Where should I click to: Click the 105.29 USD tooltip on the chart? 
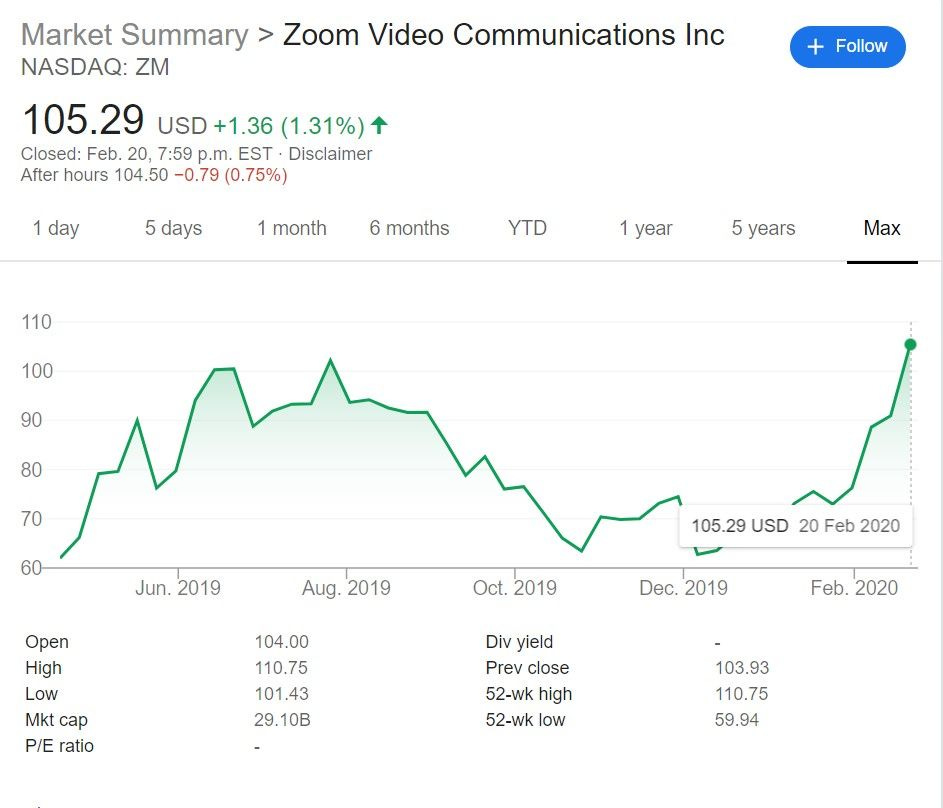point(795,525)
